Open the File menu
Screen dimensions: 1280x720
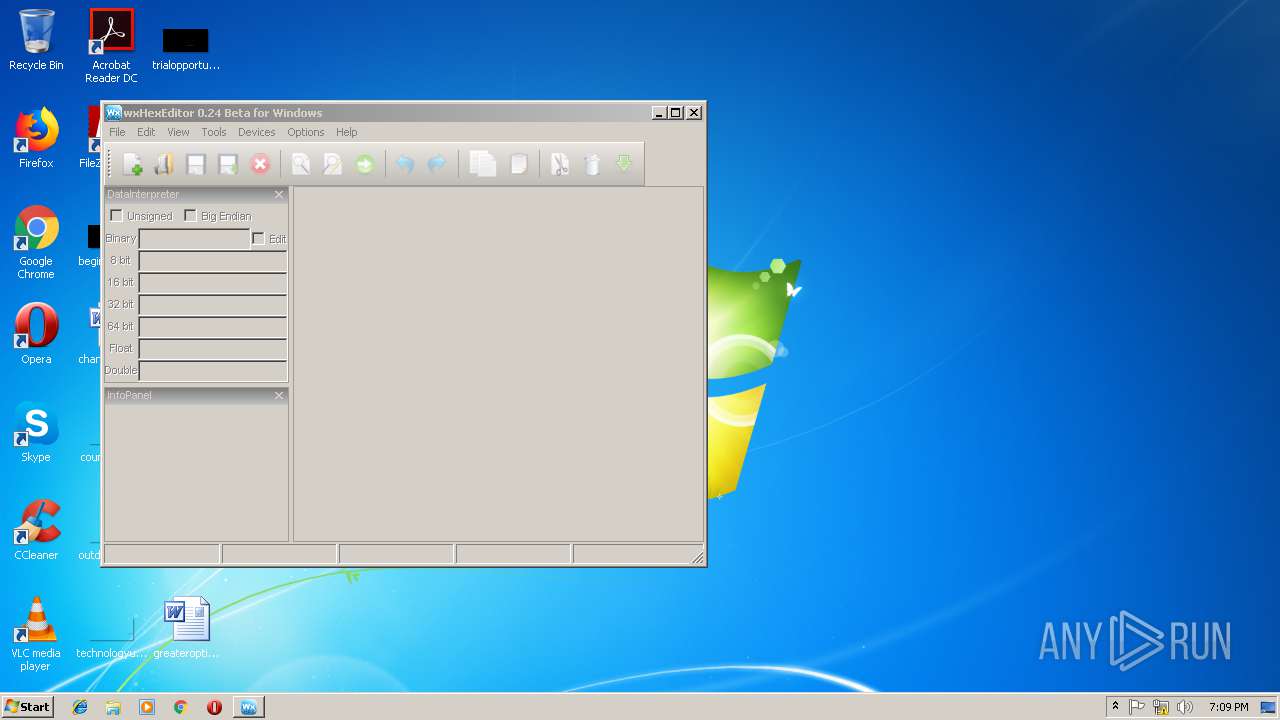click(x=117, y=132)
